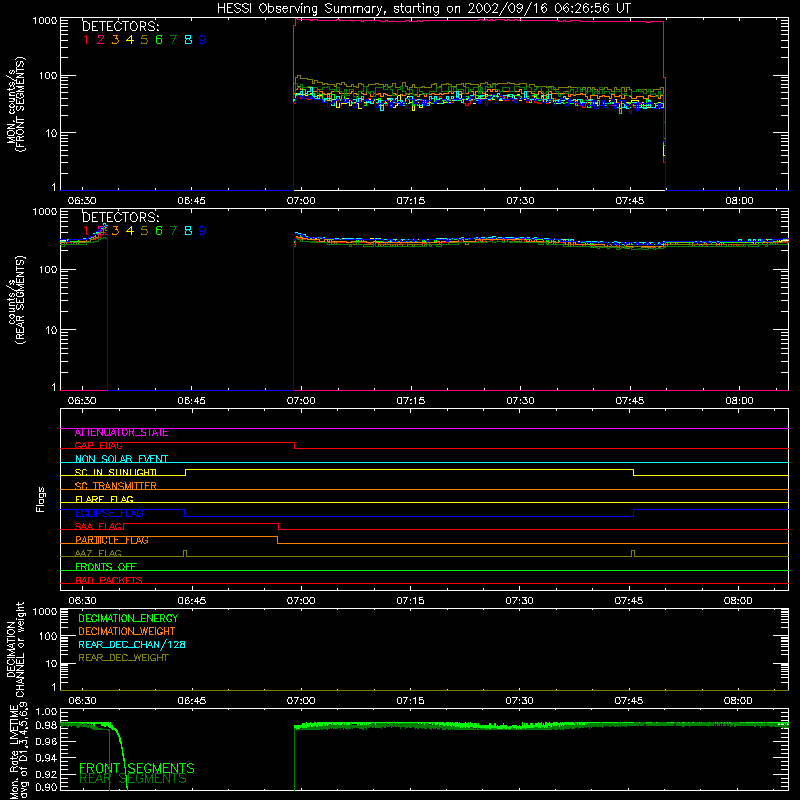Click the ATTENUATOR_STATE flag label
Screen dimensions: 800x800
(121, 433)
